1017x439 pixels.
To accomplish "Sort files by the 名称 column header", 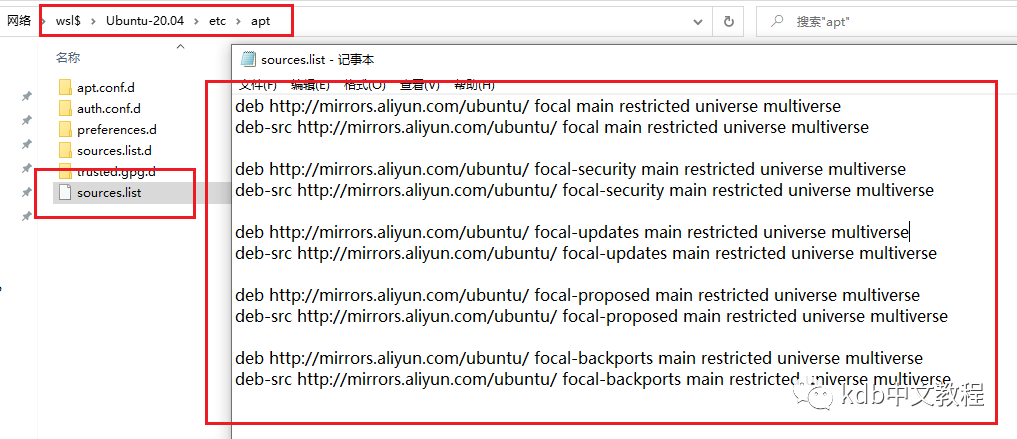I will (x=67, y=58).
